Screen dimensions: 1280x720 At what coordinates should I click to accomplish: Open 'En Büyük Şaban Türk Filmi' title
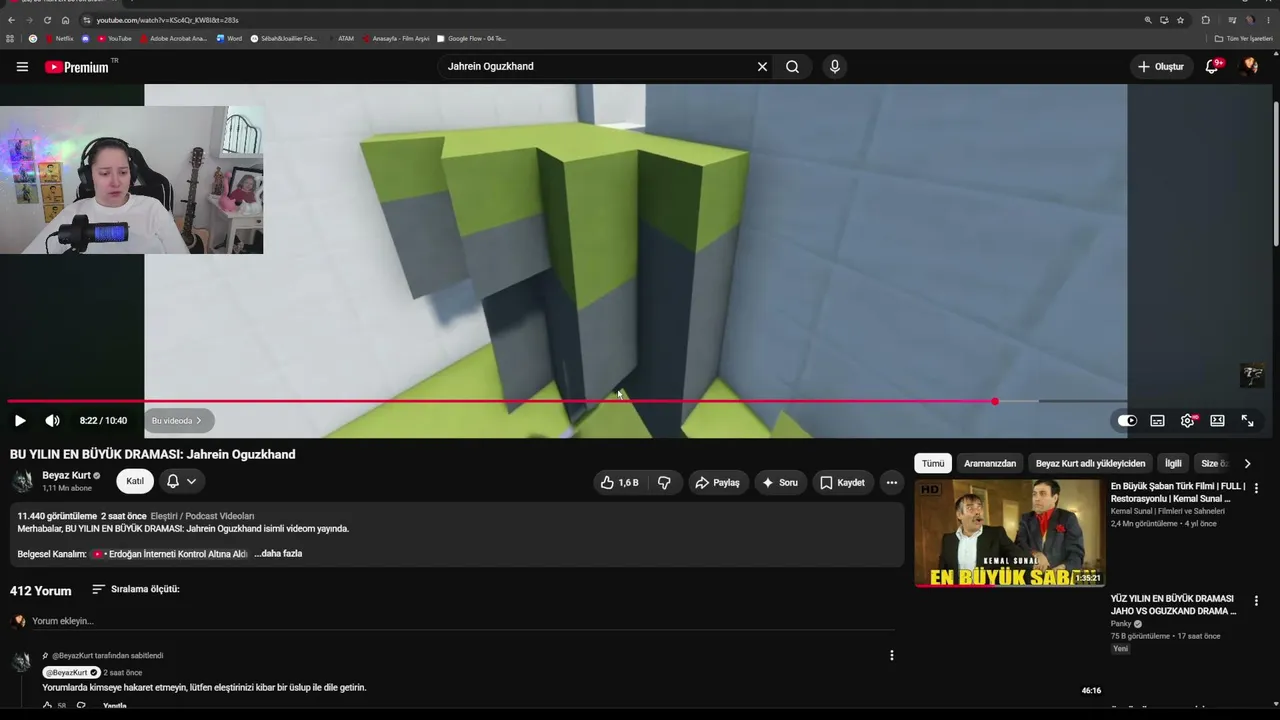point(1178,493)
